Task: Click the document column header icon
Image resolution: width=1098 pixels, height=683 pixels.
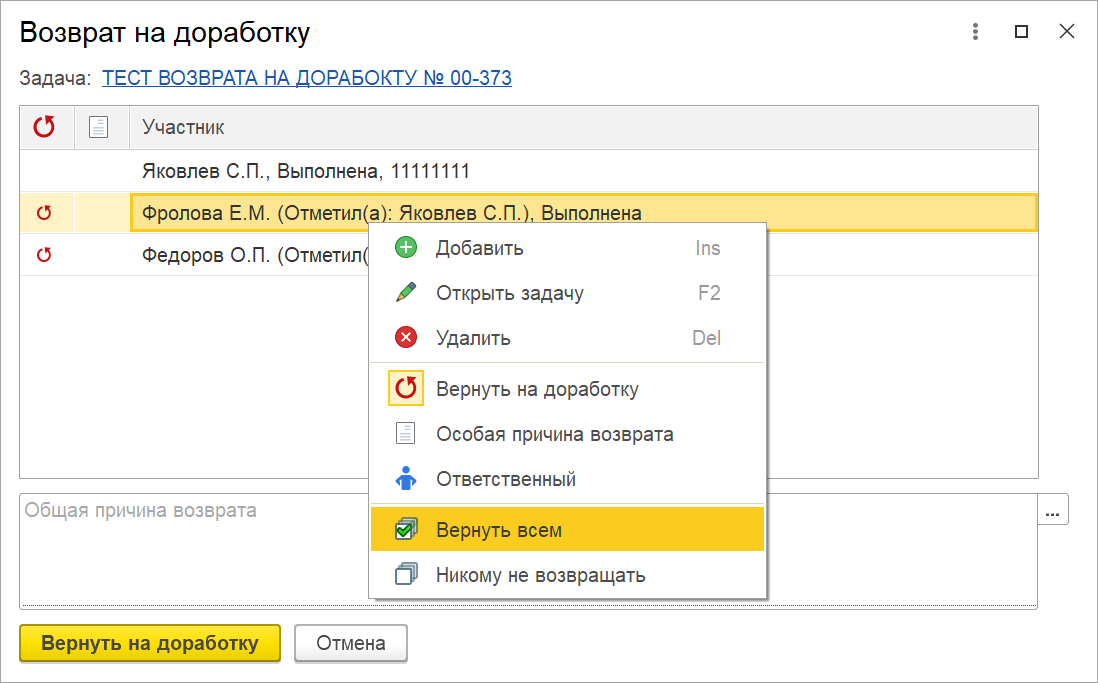Action: (x=98, y=127)
